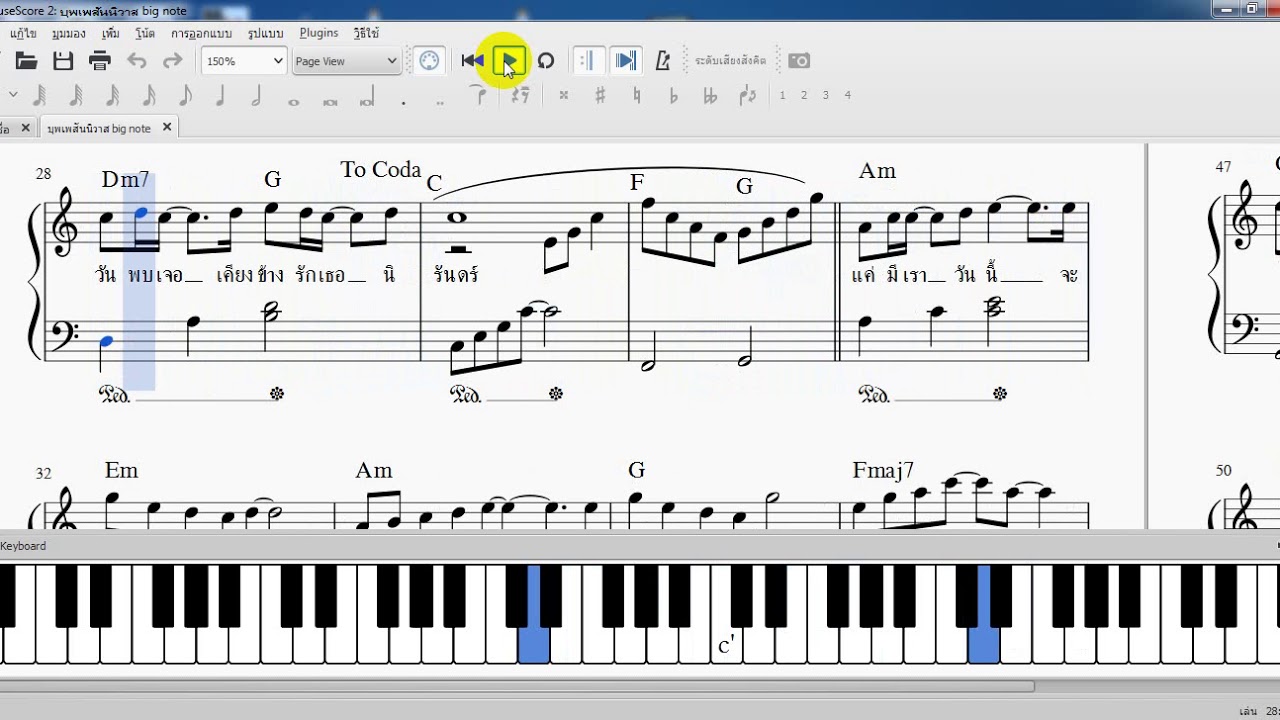1280x720 pixels.
Task: Toggle the metronome icon
Action: tap(662, 61)
